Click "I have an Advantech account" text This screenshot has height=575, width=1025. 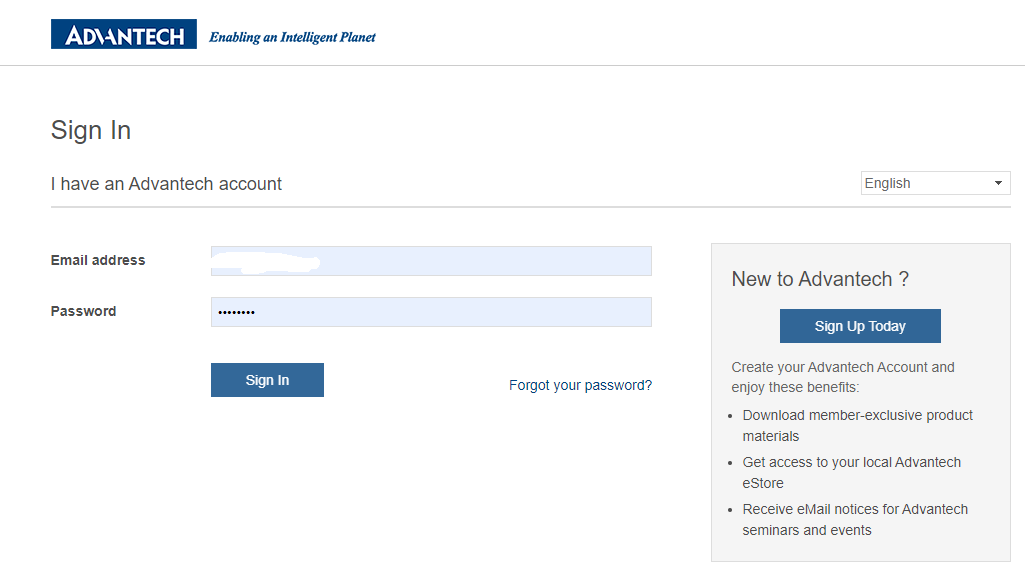[x=166, y=184]
